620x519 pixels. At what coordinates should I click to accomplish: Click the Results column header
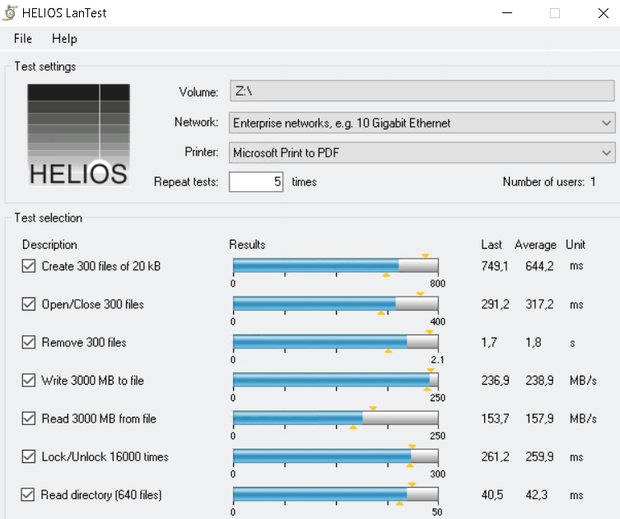(x=247, y=245)
